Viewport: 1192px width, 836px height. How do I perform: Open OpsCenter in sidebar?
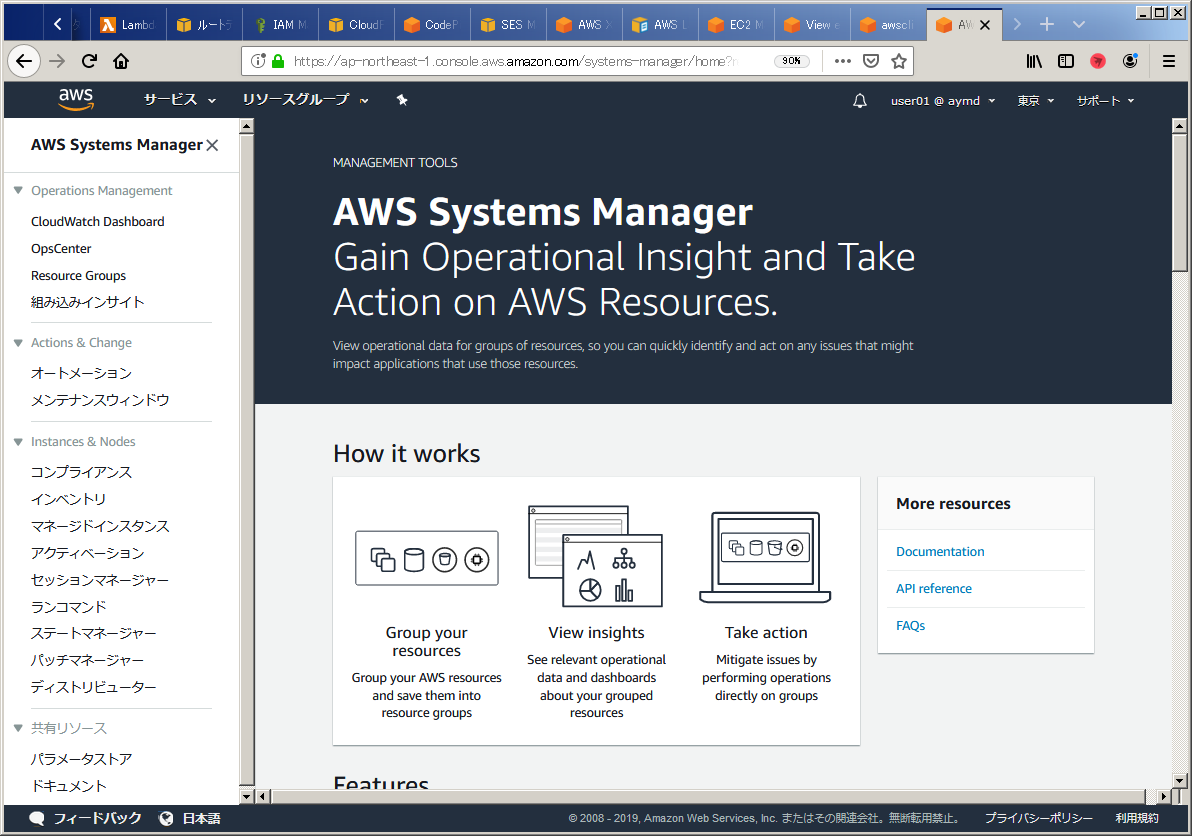pos(61,249)
